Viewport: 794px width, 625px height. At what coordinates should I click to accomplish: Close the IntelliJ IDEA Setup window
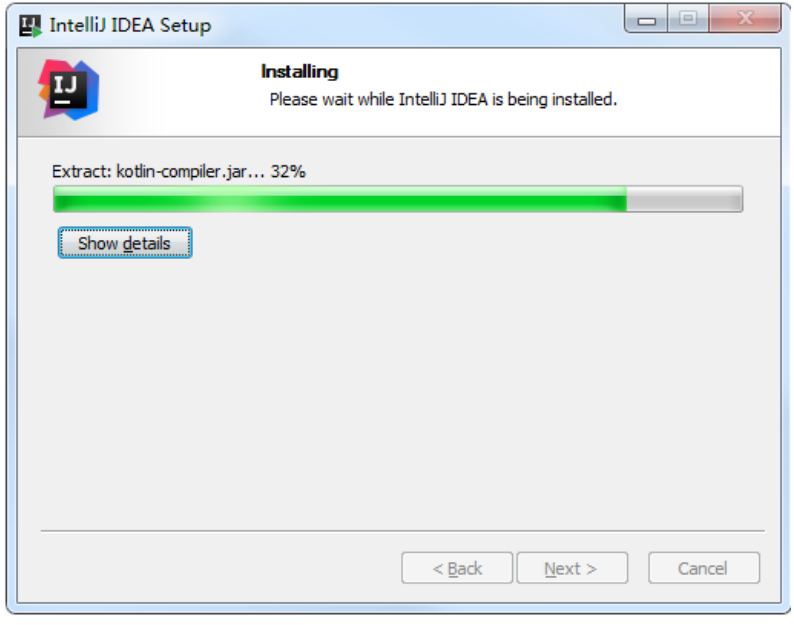[x=745, y=19]
